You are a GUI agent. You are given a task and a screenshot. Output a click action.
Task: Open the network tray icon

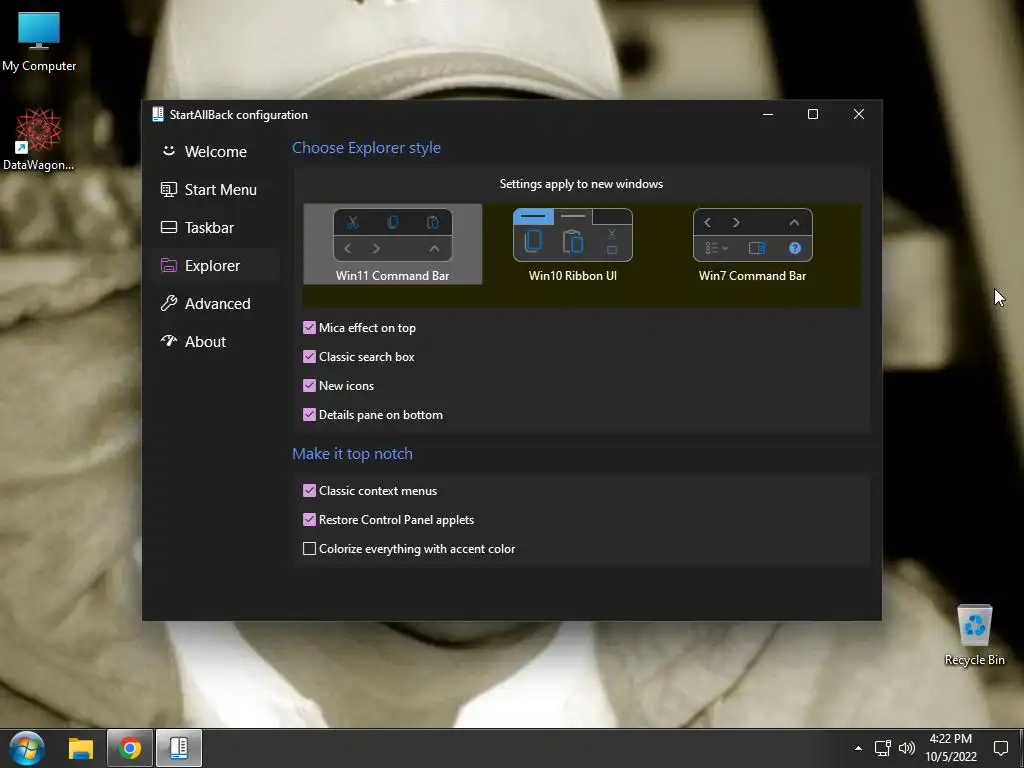[x=883, y=748]
